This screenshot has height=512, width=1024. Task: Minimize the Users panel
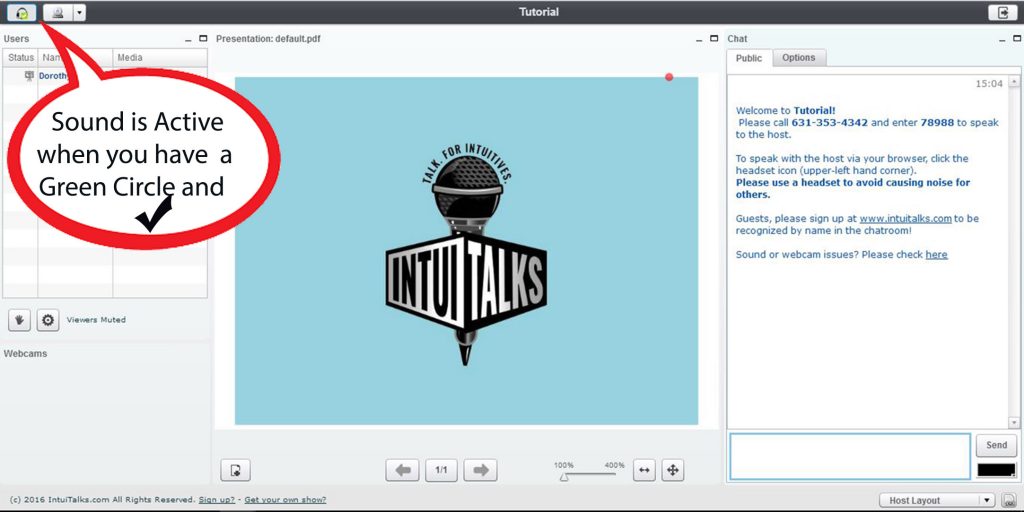(188, 39)
